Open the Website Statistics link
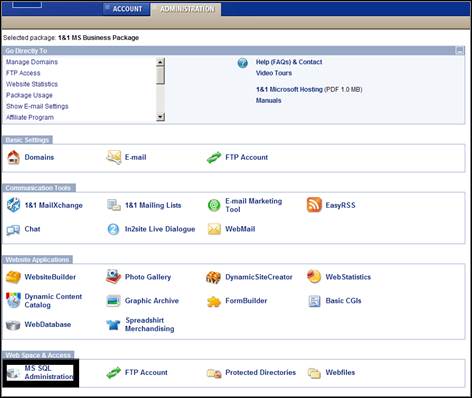Image resolution: width=472 pixels, height=398 pixels. tap(32, 84)
